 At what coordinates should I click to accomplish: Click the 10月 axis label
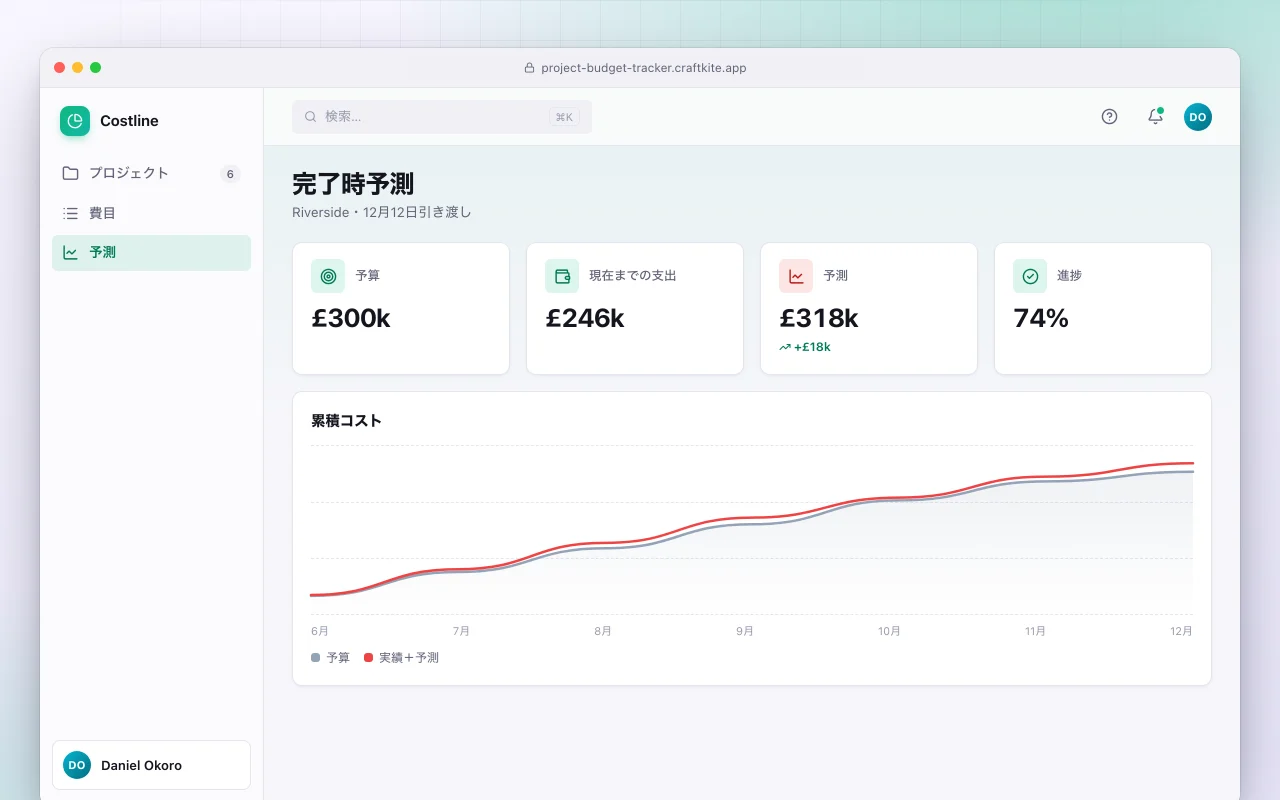coord(889,631)
